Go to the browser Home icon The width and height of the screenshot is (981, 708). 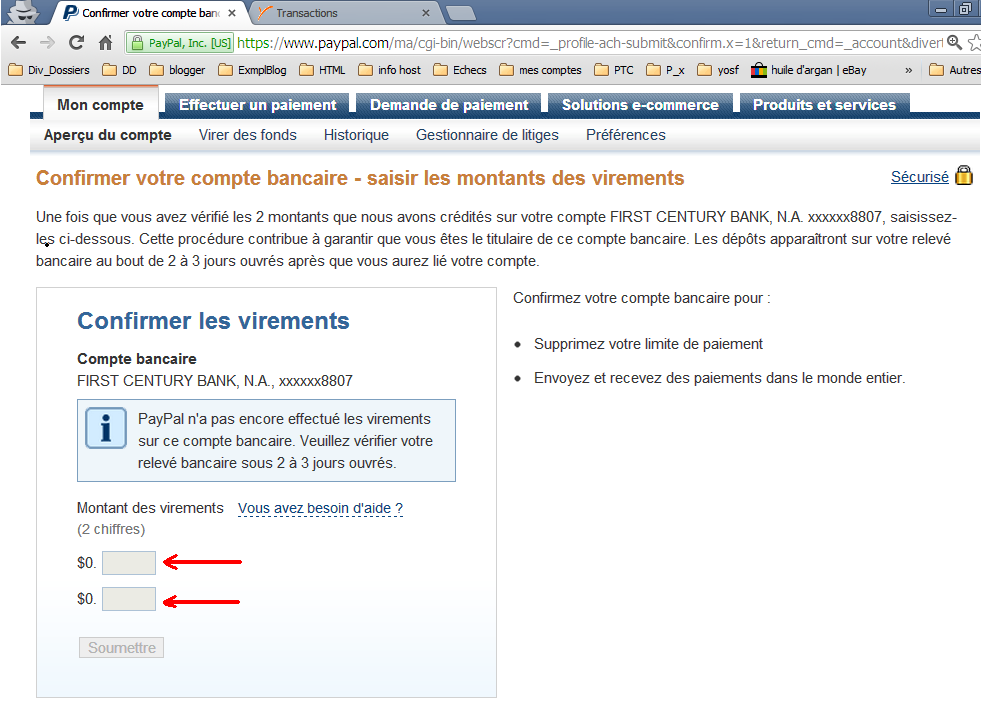coord(106,43)
